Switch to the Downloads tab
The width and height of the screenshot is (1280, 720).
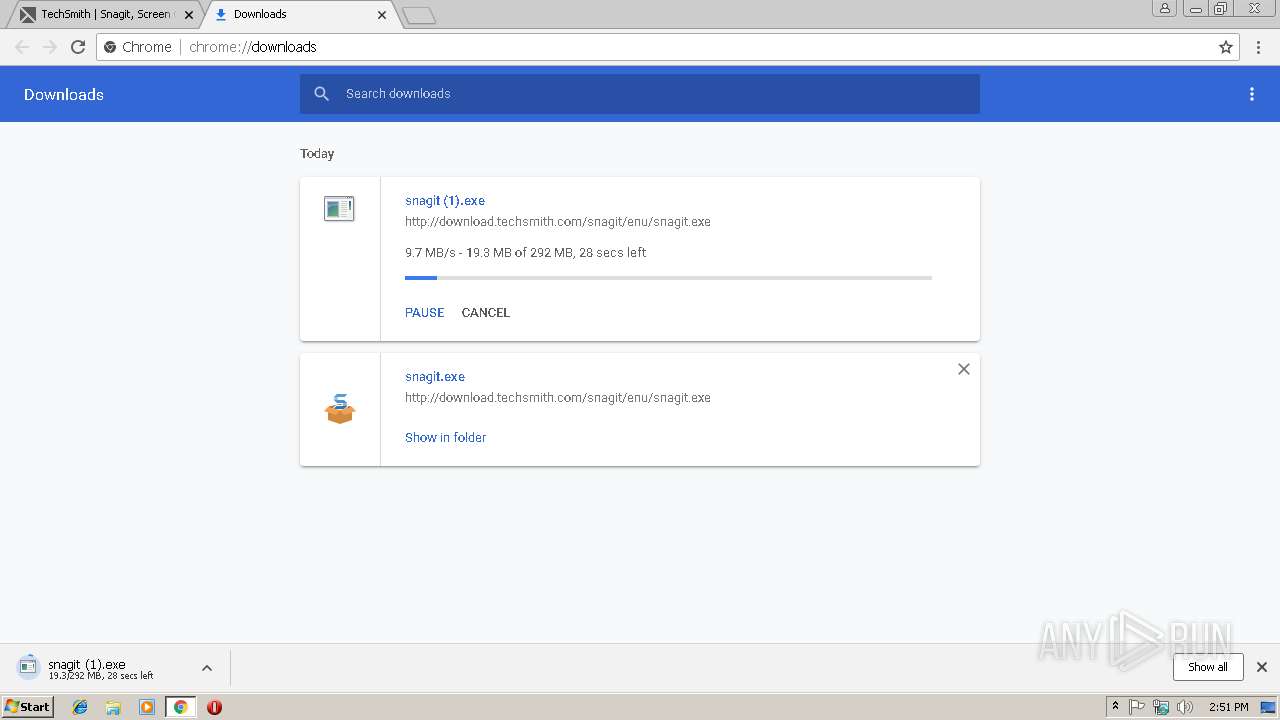point(298,15)
